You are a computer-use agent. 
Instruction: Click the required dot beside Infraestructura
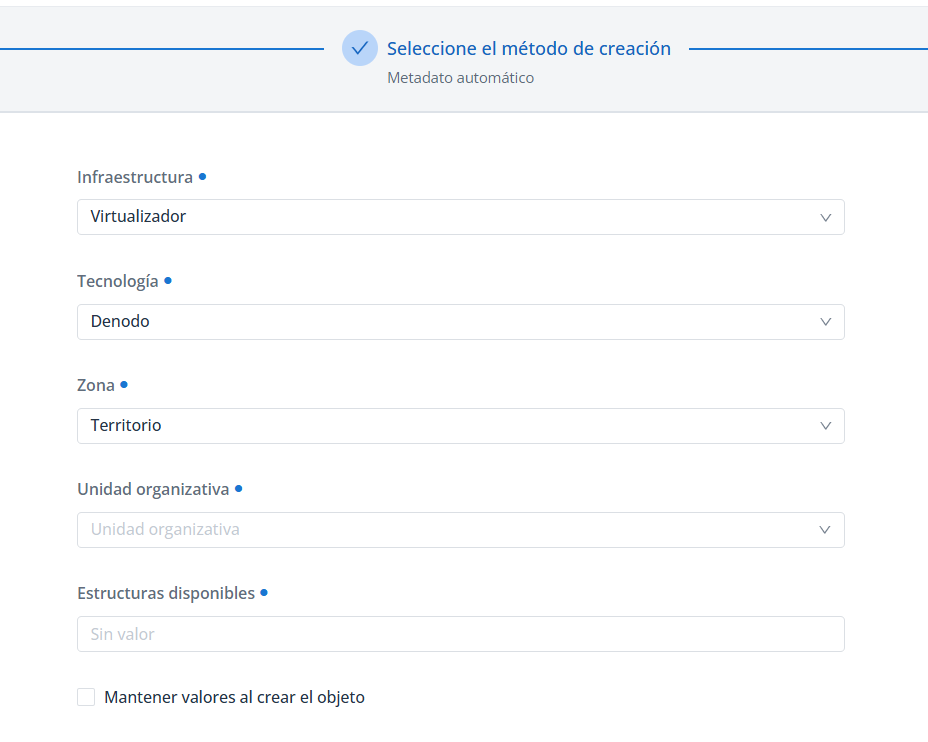point(202,176)
